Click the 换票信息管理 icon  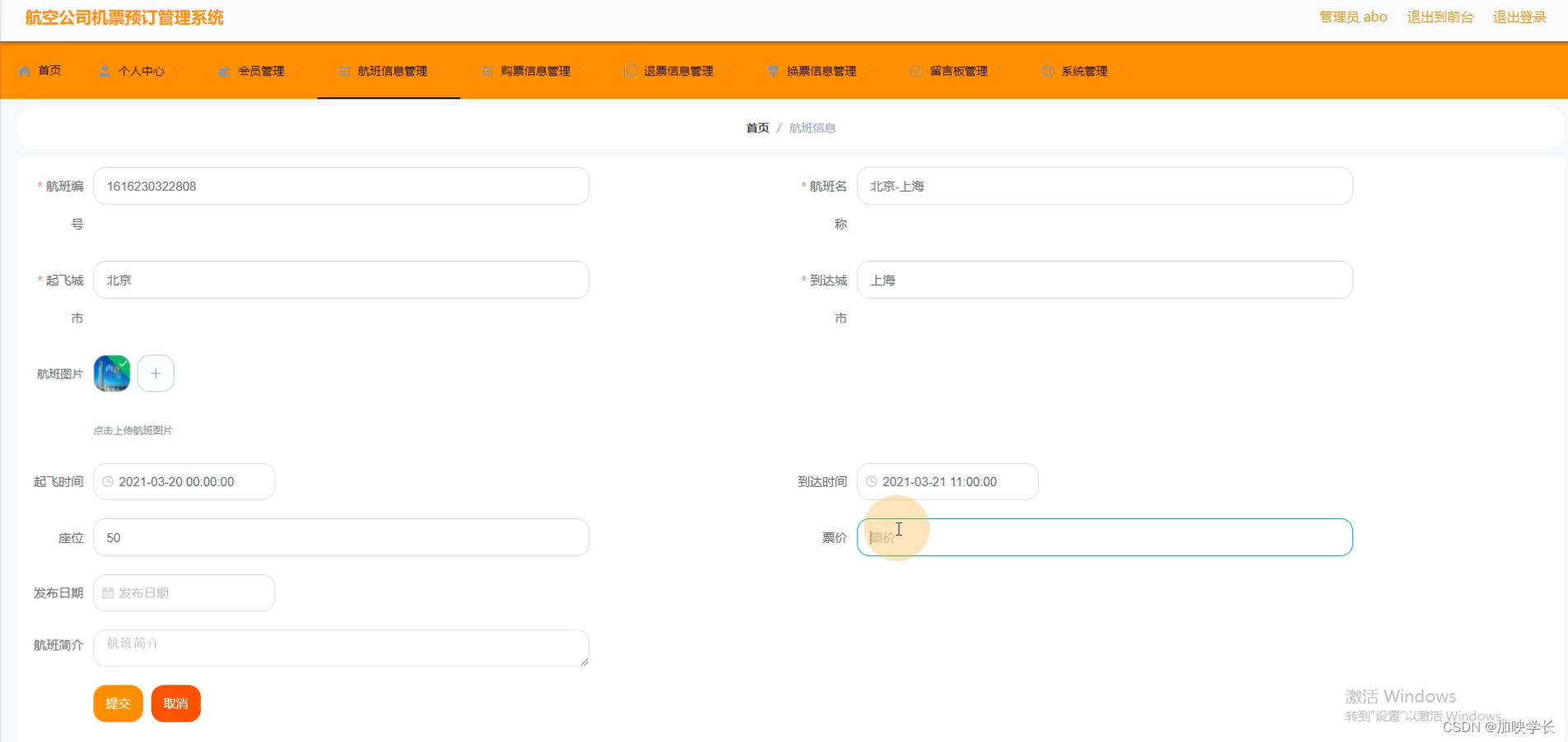pos(772,71)
